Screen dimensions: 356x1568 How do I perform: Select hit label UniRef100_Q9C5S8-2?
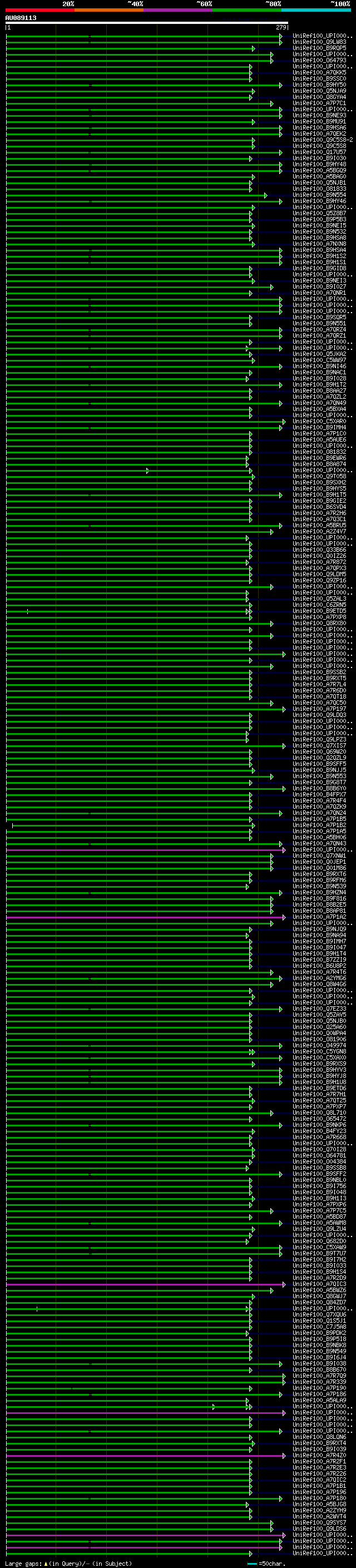323,140
